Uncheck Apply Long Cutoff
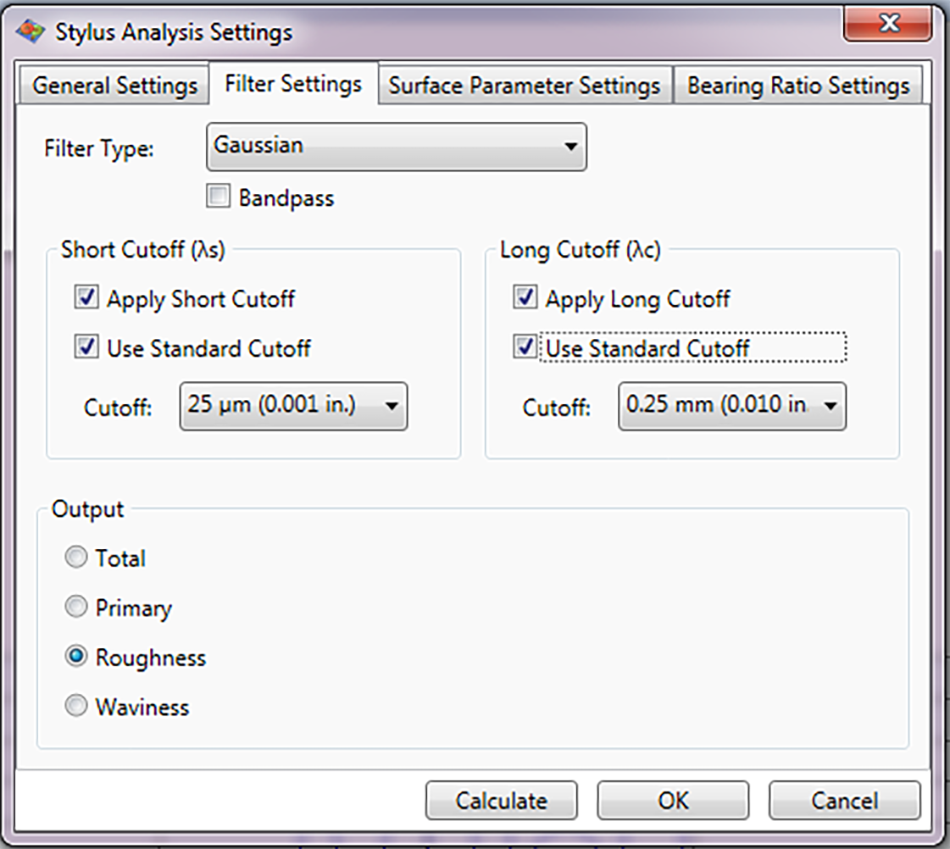This screenshot has width=950, height=849. [x=525, y=298]
